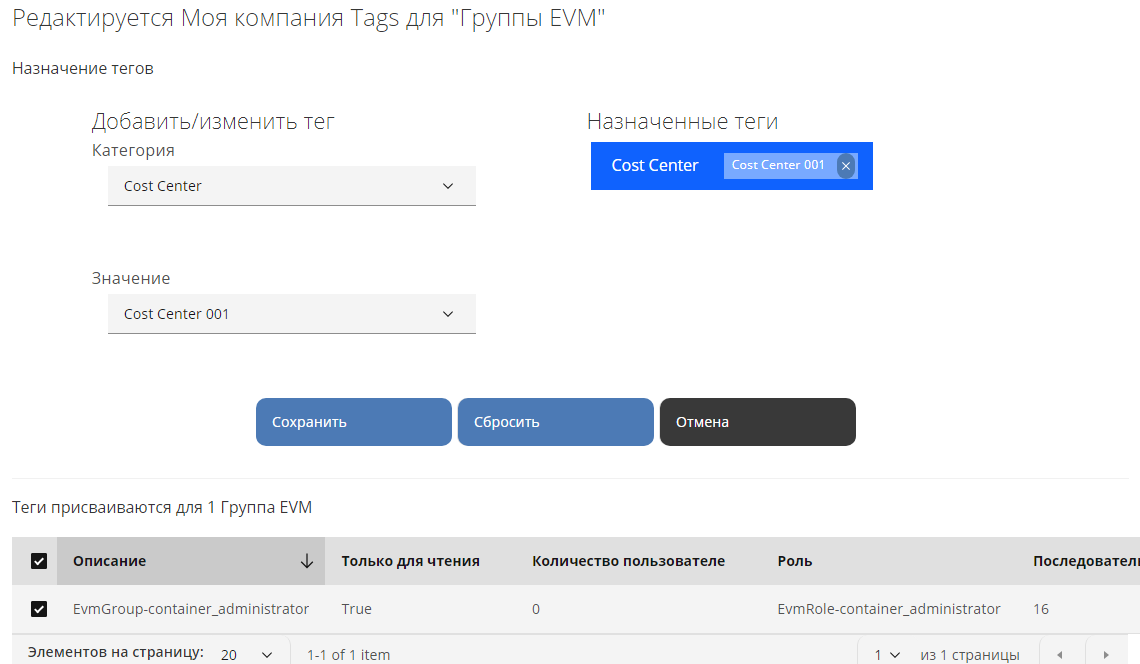The width and height of the screenshot is (1140, 664).
Task: Remove the Cost Center 001 assigned tag
Action: [x=846, y=166]
